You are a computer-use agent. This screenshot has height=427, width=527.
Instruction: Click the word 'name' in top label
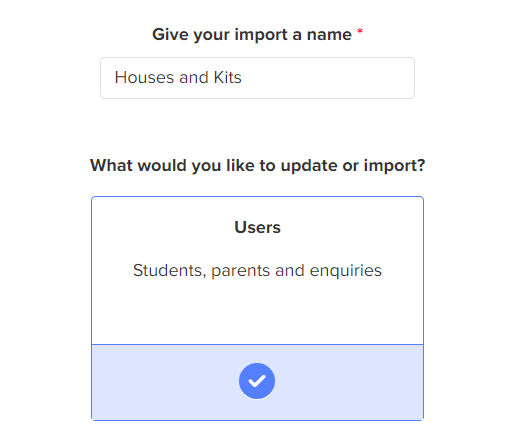(x=329, y=35)
